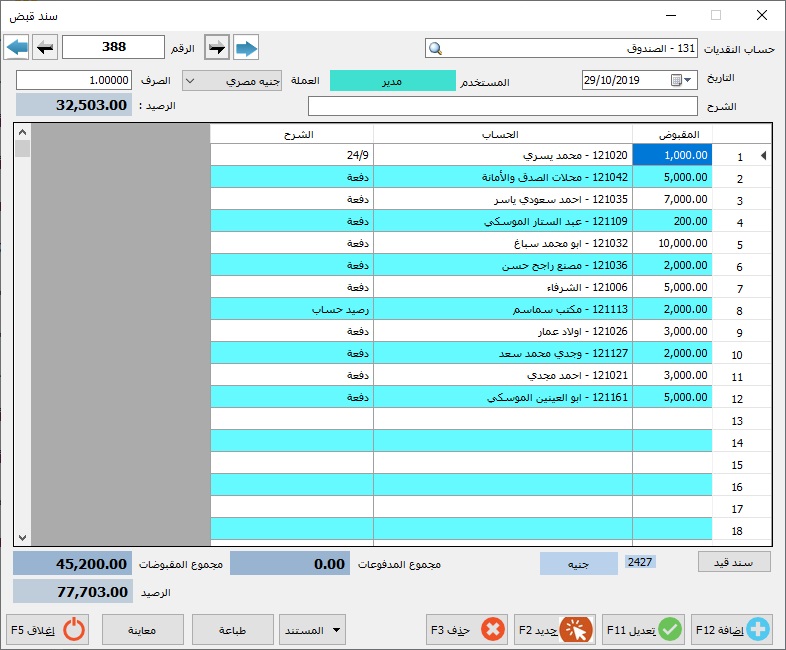Click the المقبوض column header

pos(672,134)
